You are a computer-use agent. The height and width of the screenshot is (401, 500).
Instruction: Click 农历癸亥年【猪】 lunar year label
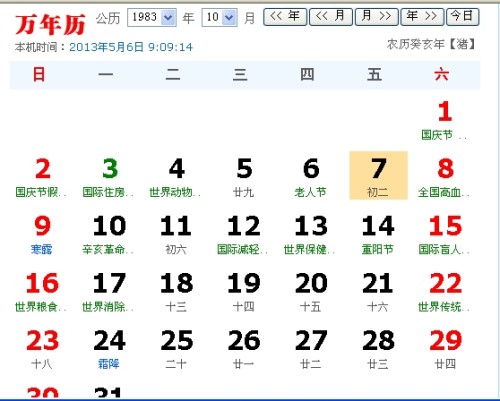(x=431, y=44)
